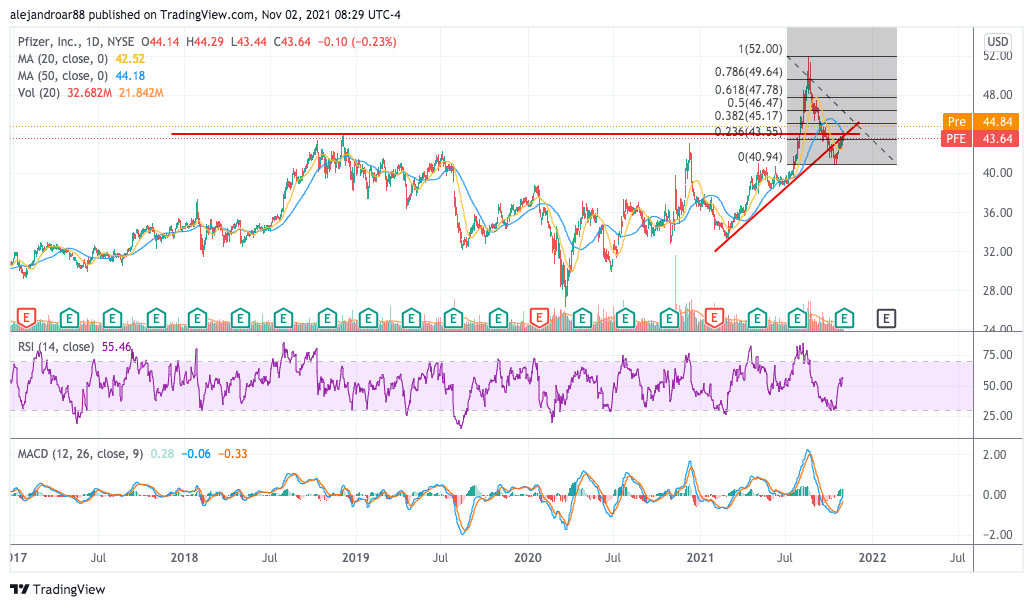Click the close price C43.64
Viewport: 1033px width, 607px height.
[292, 42]
